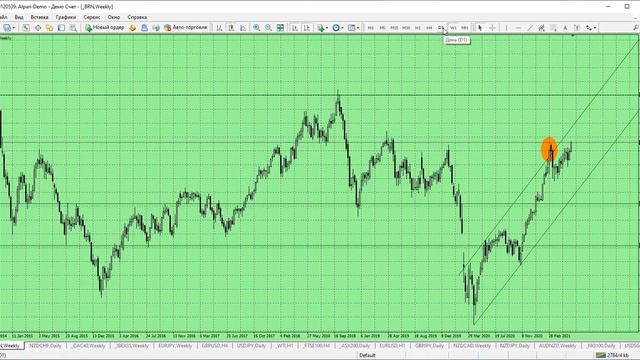Image resolution: width=640 pixels, height=360 pixels.
Task: Zoom in on the chart
Action: click(256, 28)
